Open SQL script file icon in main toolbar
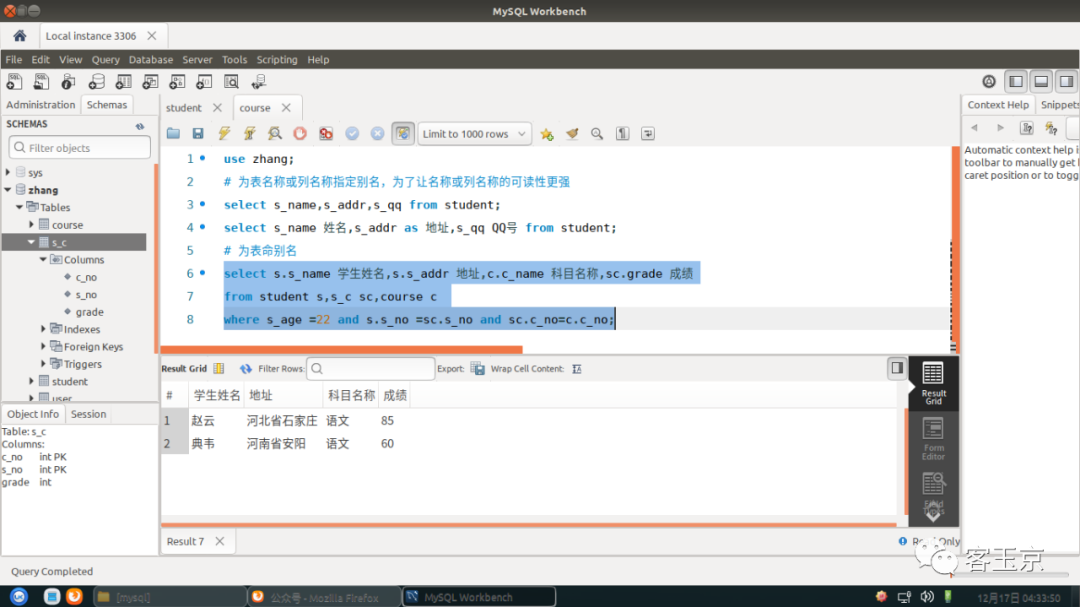The width and height of the screenshot is (1080, 607). pos(41,82)
